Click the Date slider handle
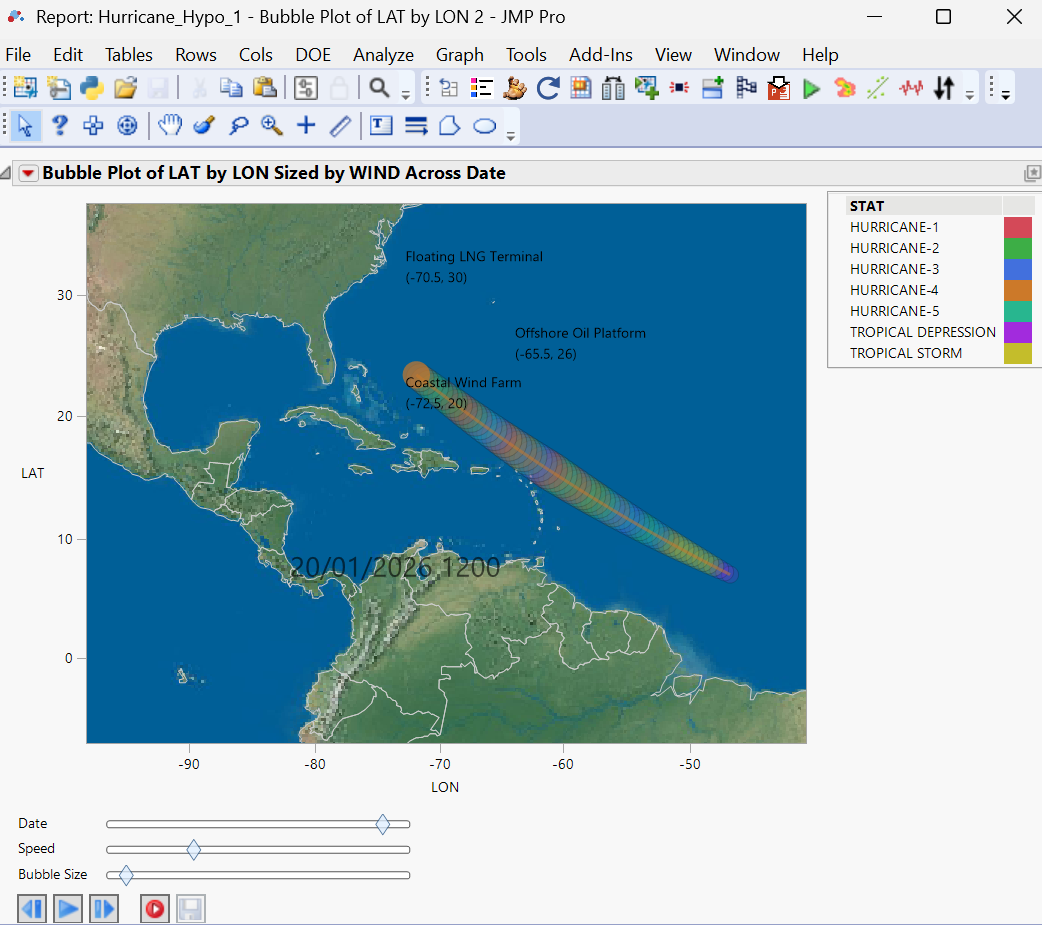 point(383,824)
